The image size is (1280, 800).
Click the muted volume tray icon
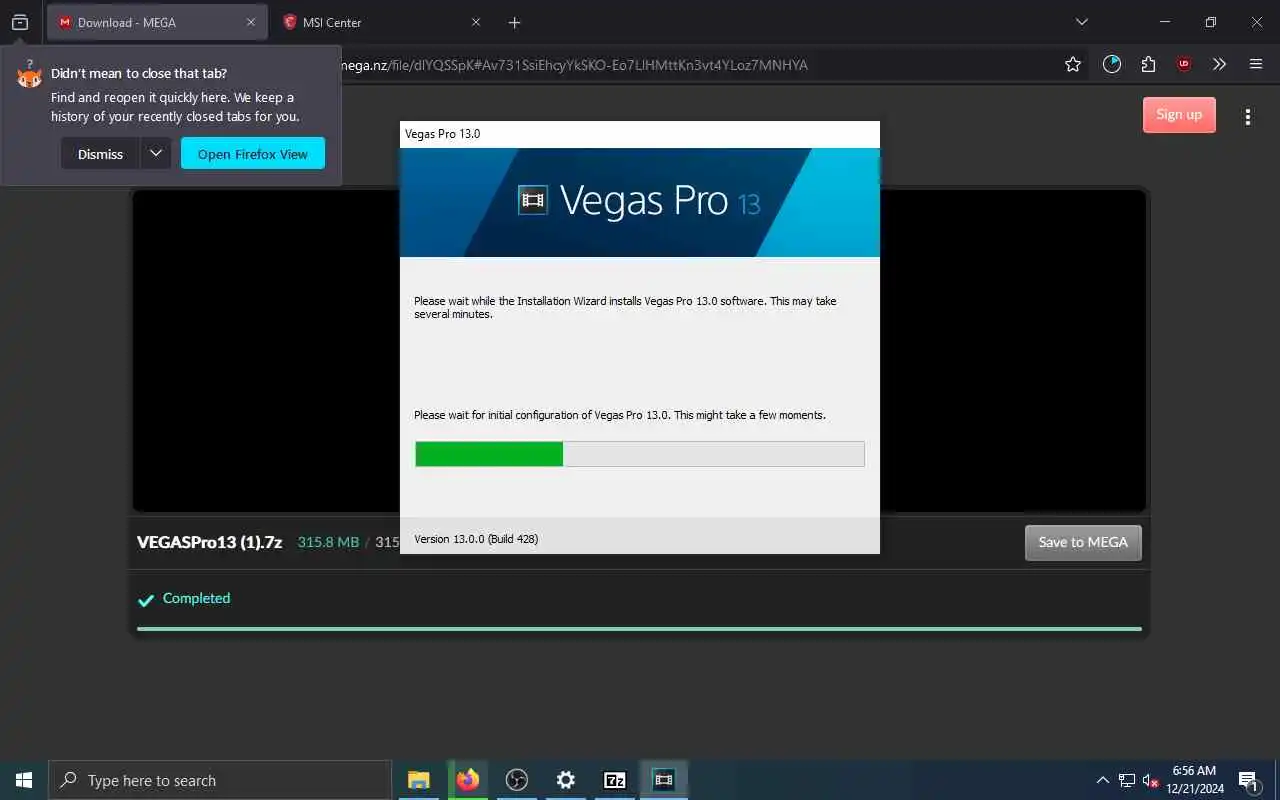click(1150, 780)
